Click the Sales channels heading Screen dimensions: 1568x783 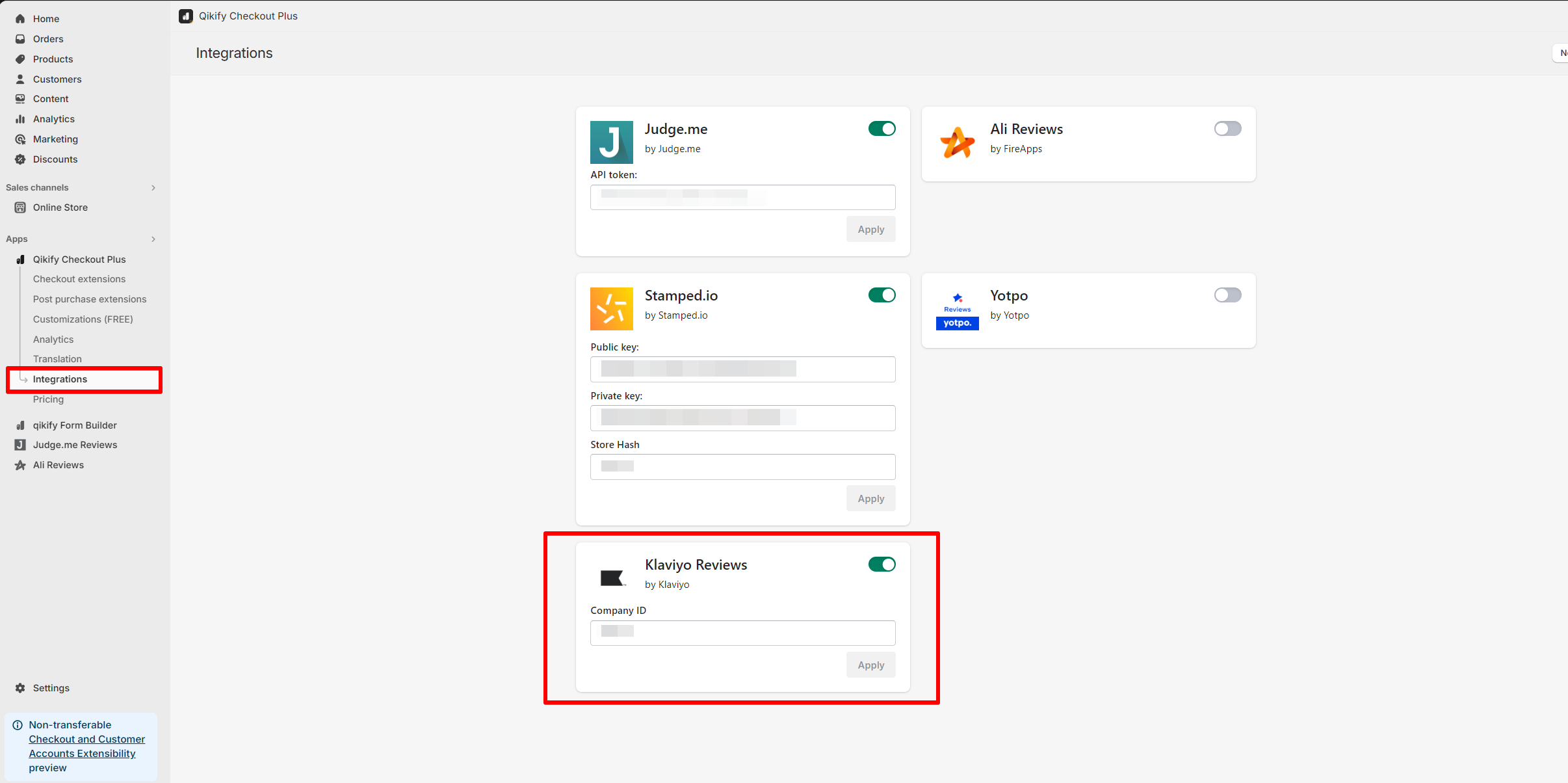(37, 188)
